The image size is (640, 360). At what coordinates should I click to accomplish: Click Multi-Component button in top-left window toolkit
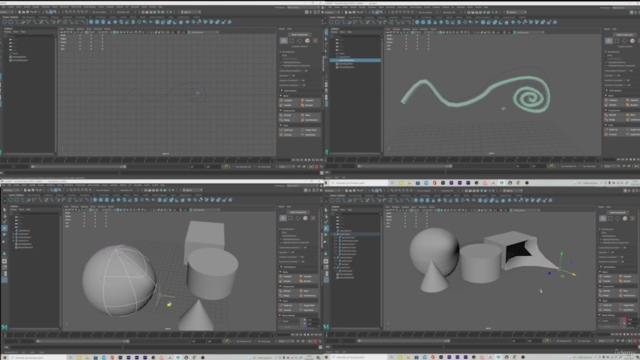pos(300,35)
